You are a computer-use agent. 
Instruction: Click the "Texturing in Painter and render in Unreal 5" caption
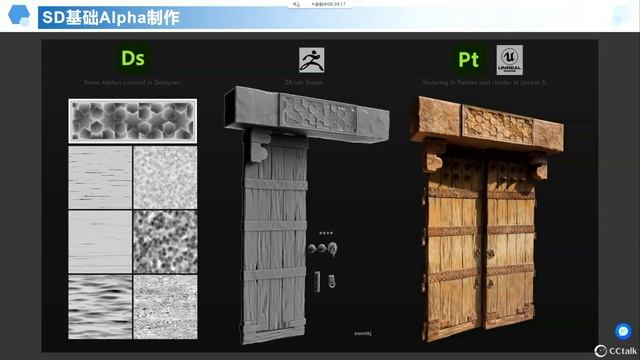click(484, 82)
